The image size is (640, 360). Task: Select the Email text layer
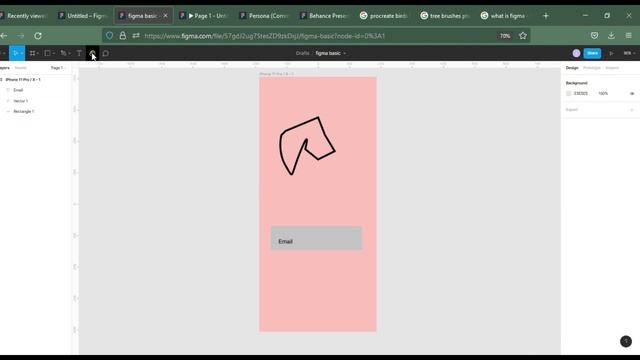tap(18, 90)
